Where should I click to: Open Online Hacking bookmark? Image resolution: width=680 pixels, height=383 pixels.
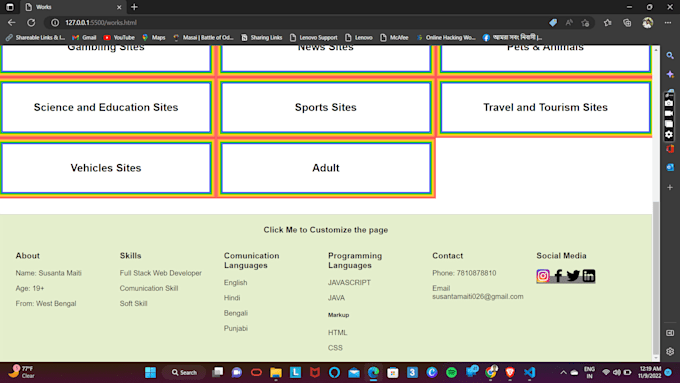446,37
